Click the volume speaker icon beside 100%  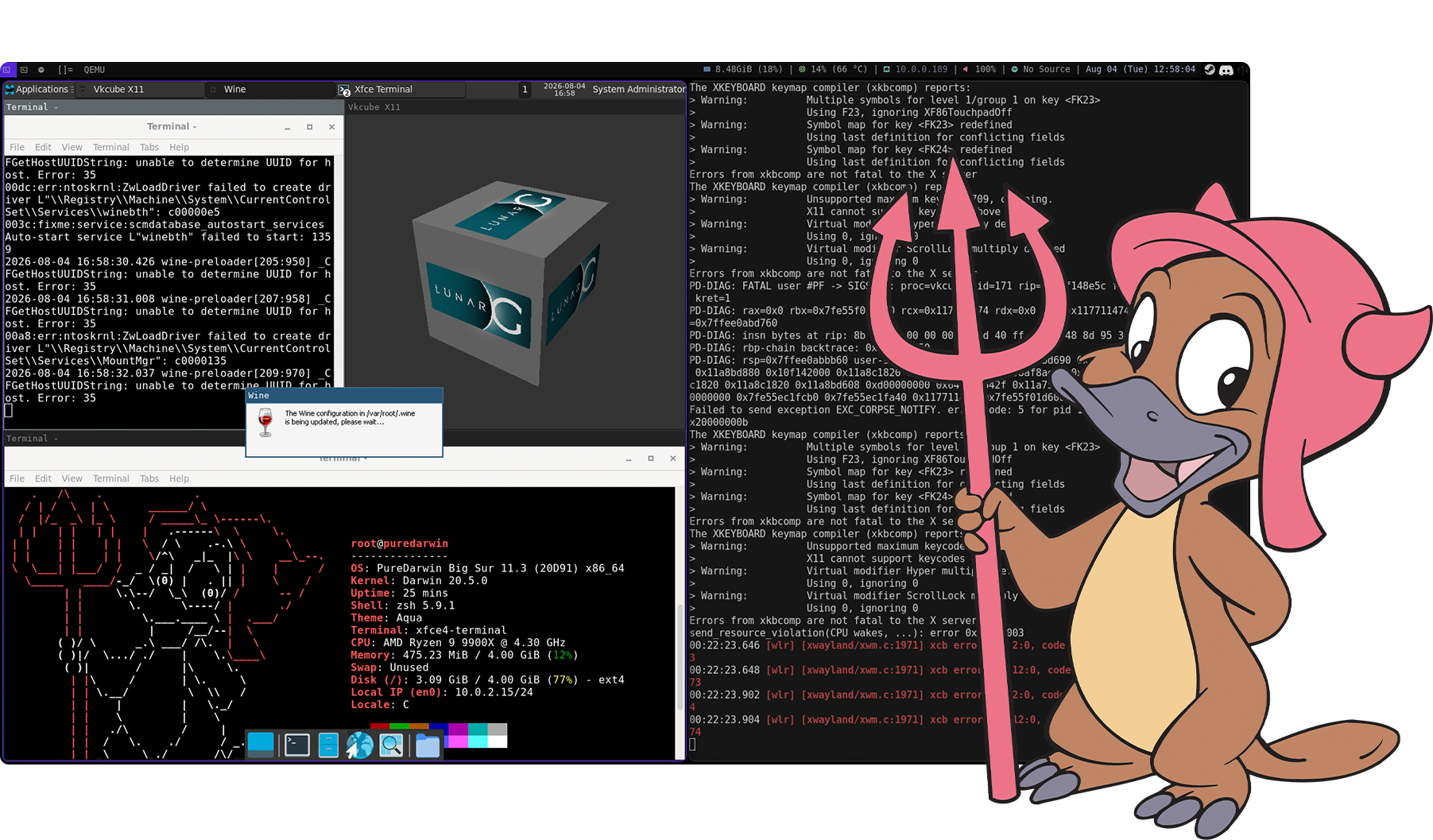pos(966,70)
